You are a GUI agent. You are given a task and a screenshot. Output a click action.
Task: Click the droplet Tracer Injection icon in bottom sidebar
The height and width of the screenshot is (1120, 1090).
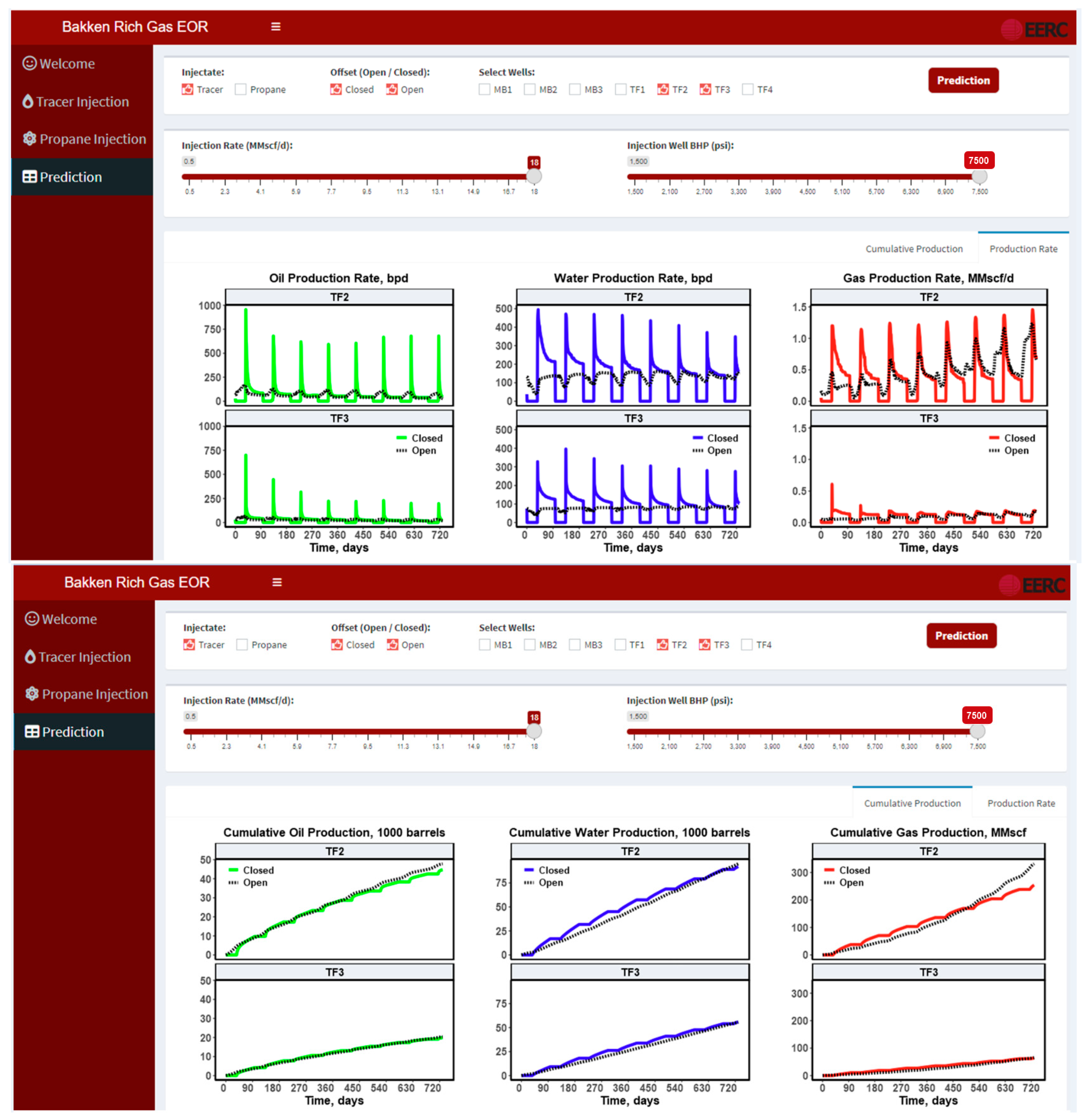pyautogui.click(x=30, y=657)
